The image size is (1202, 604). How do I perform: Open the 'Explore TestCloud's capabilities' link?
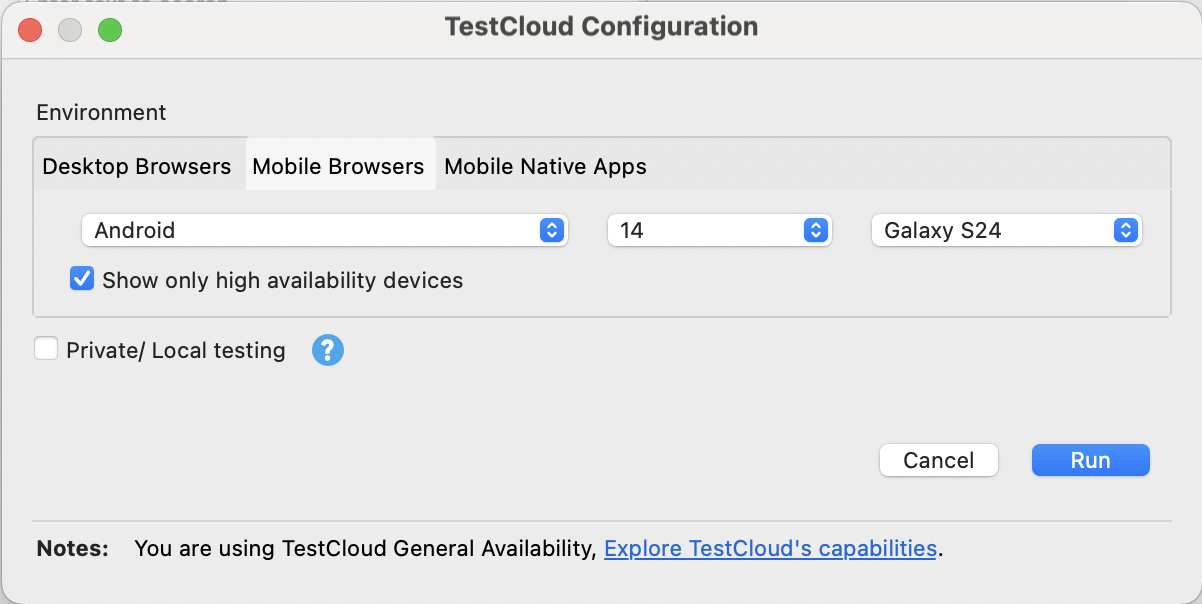[x=770, y=548]
